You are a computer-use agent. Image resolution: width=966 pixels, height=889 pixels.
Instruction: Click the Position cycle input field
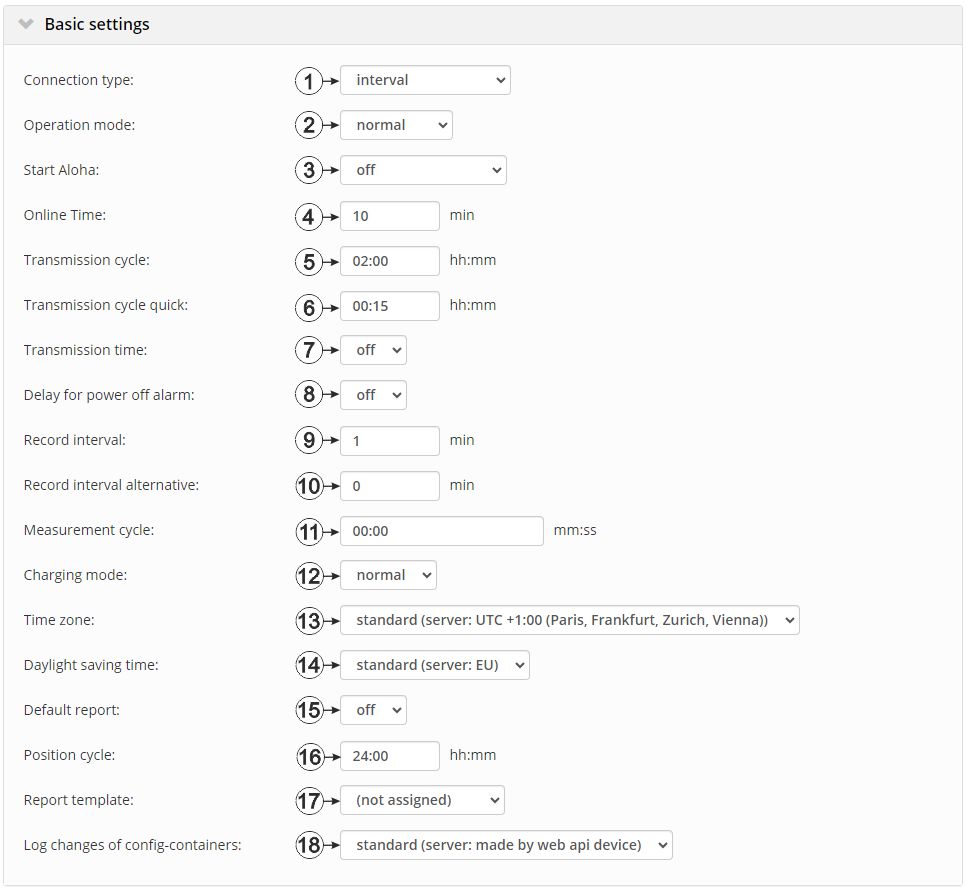coord(389,755)
